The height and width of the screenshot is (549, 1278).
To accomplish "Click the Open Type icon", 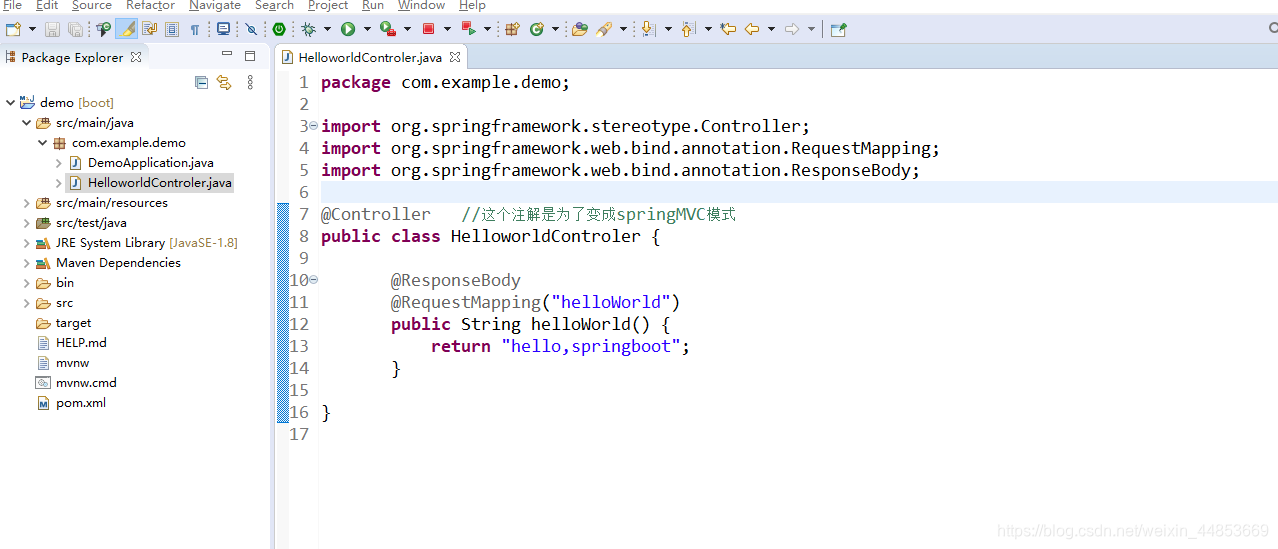I will click(x=579, y=29).
